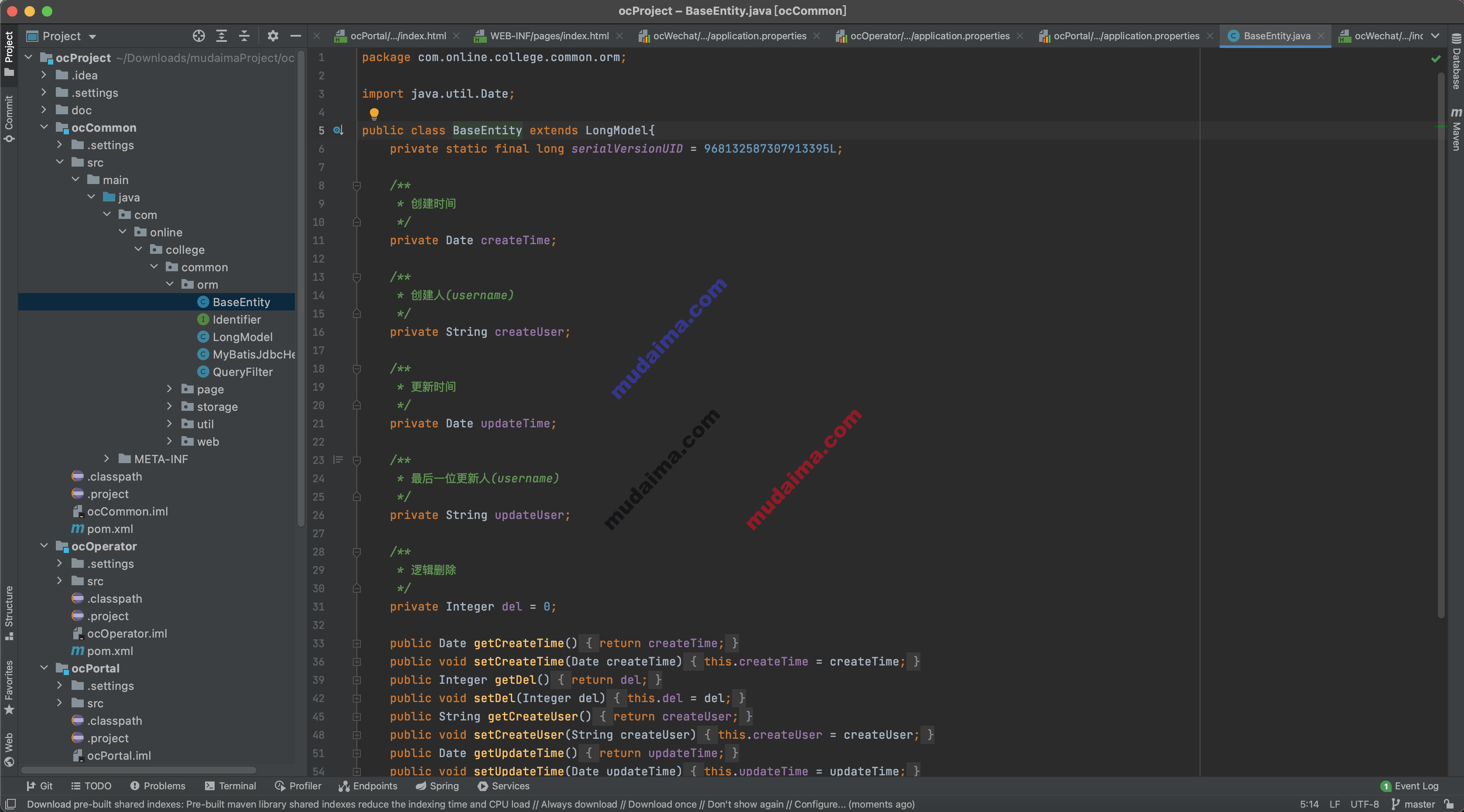Open the Database tool window
The height and width of the screenshot is (812, 1464).
tap(1456, 61)
